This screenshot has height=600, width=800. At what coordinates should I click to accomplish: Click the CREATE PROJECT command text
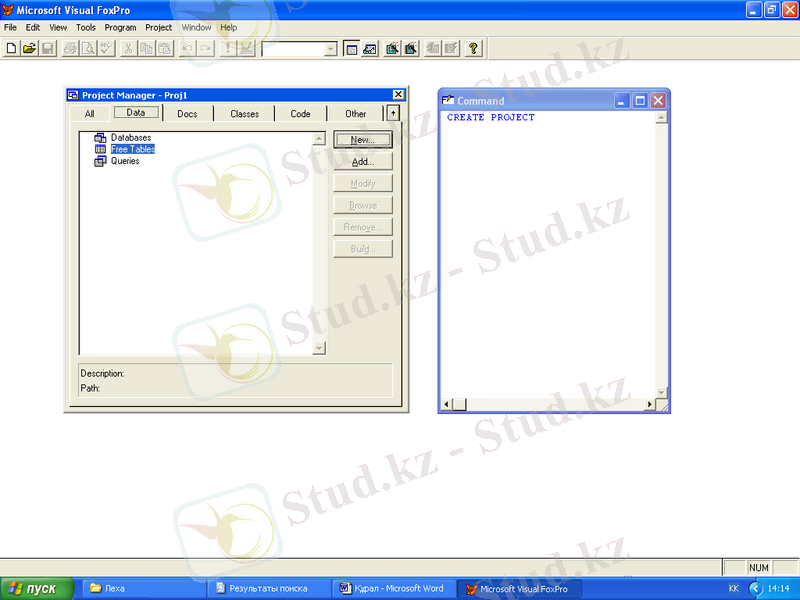coord(490,117)
